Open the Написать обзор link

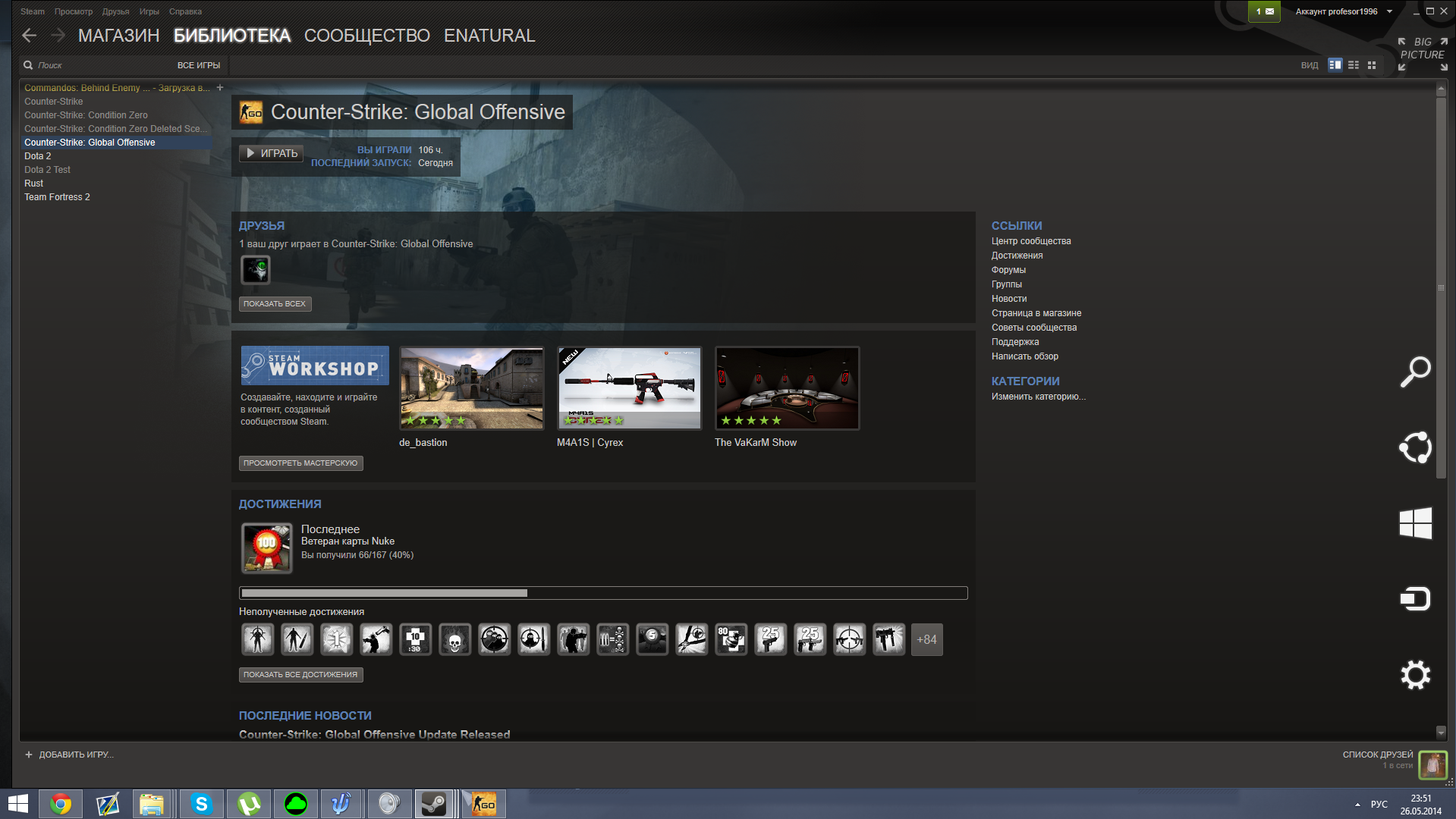coord(1024,356)
